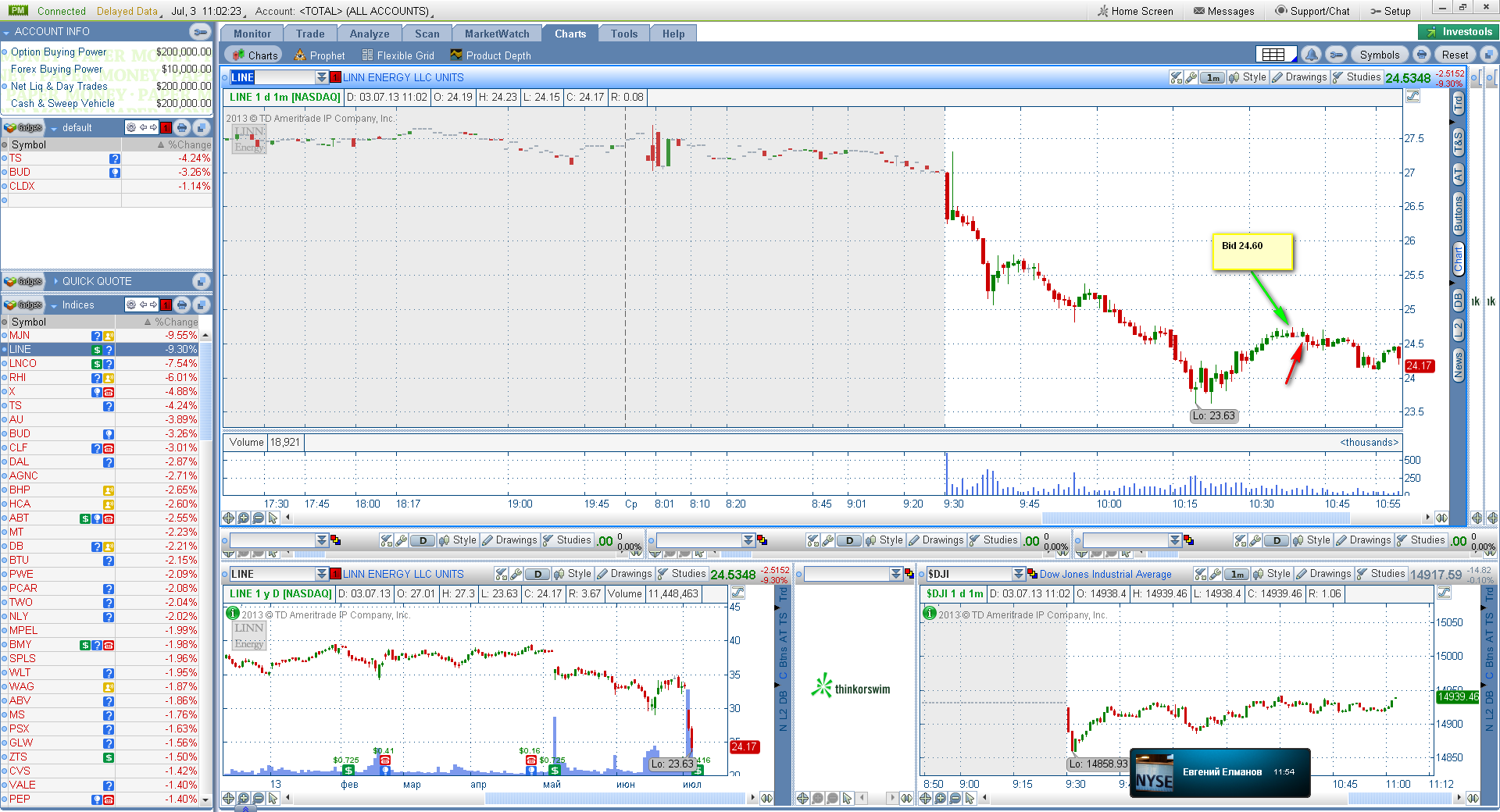This screenshot has width=1500, height=812.
Task: Toggle the Chart side panel tab
Action: click(1458, 258)
